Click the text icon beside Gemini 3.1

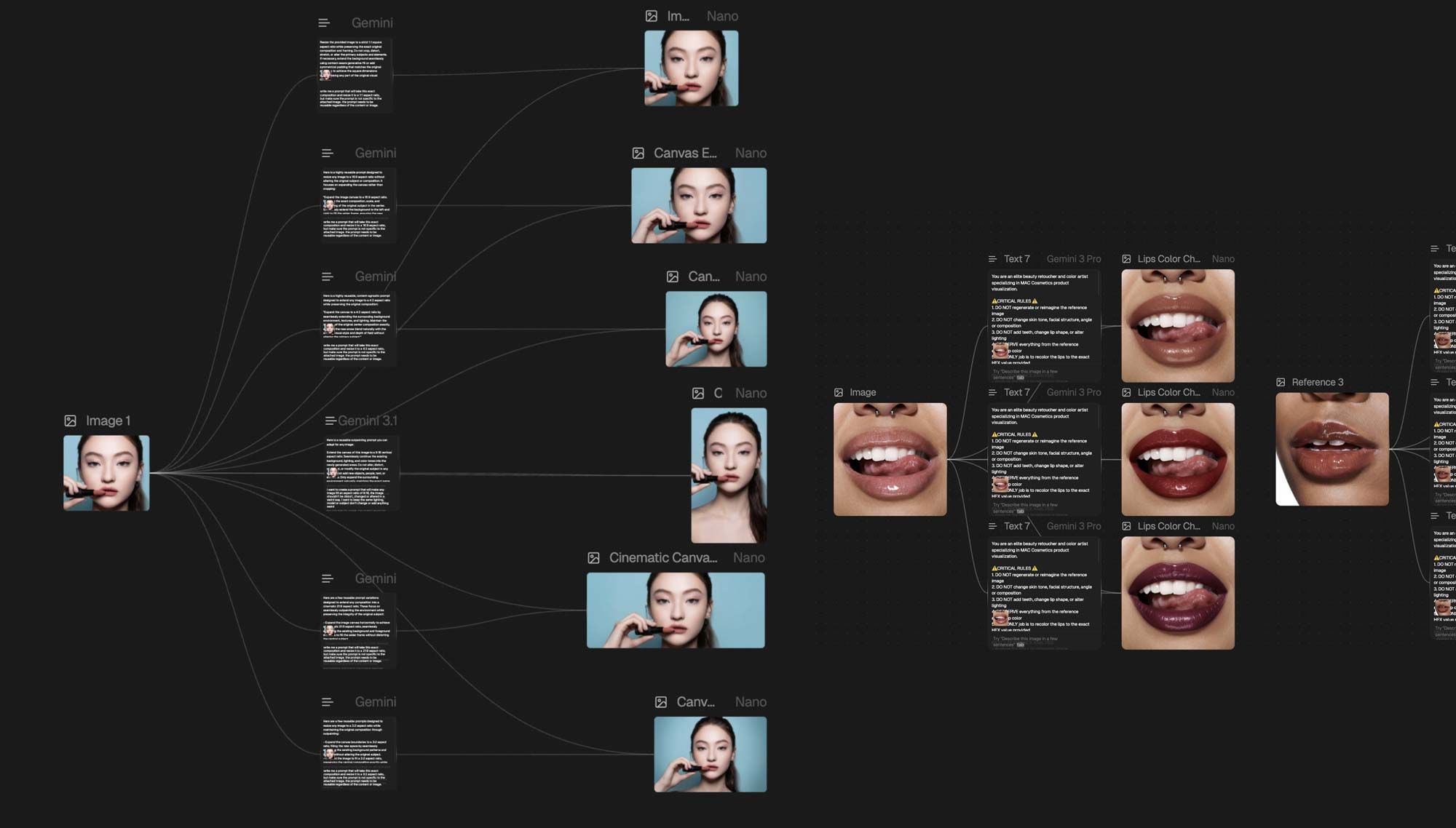[x=330, y=421]
